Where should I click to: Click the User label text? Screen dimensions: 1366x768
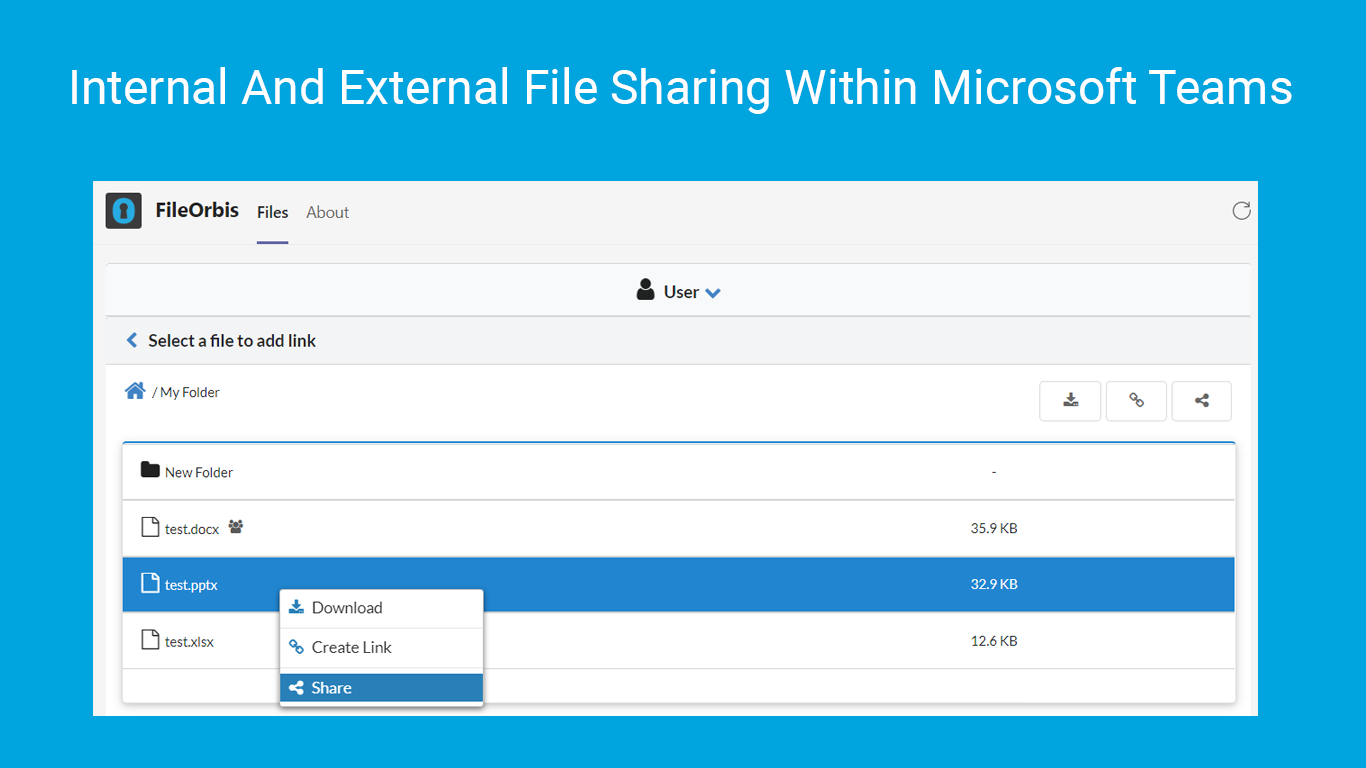coord(681,292)
